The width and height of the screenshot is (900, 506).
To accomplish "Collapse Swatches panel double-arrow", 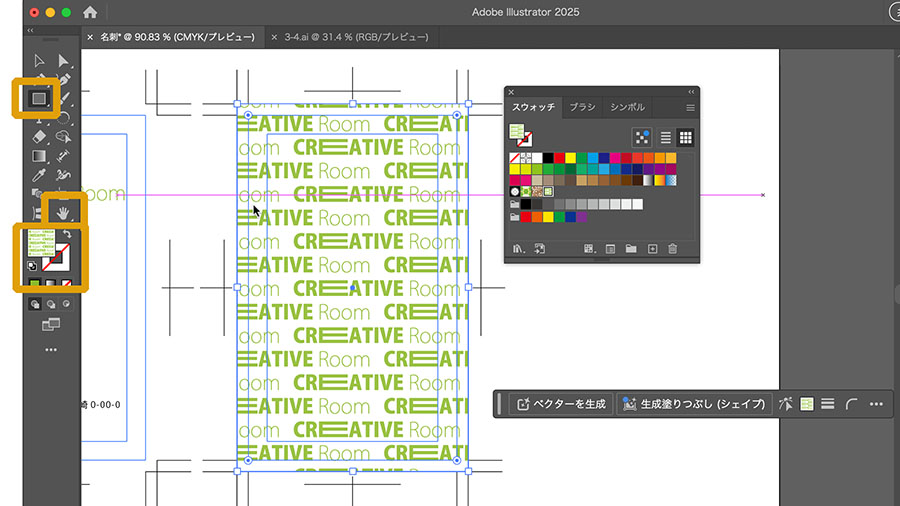I will 691,92.
